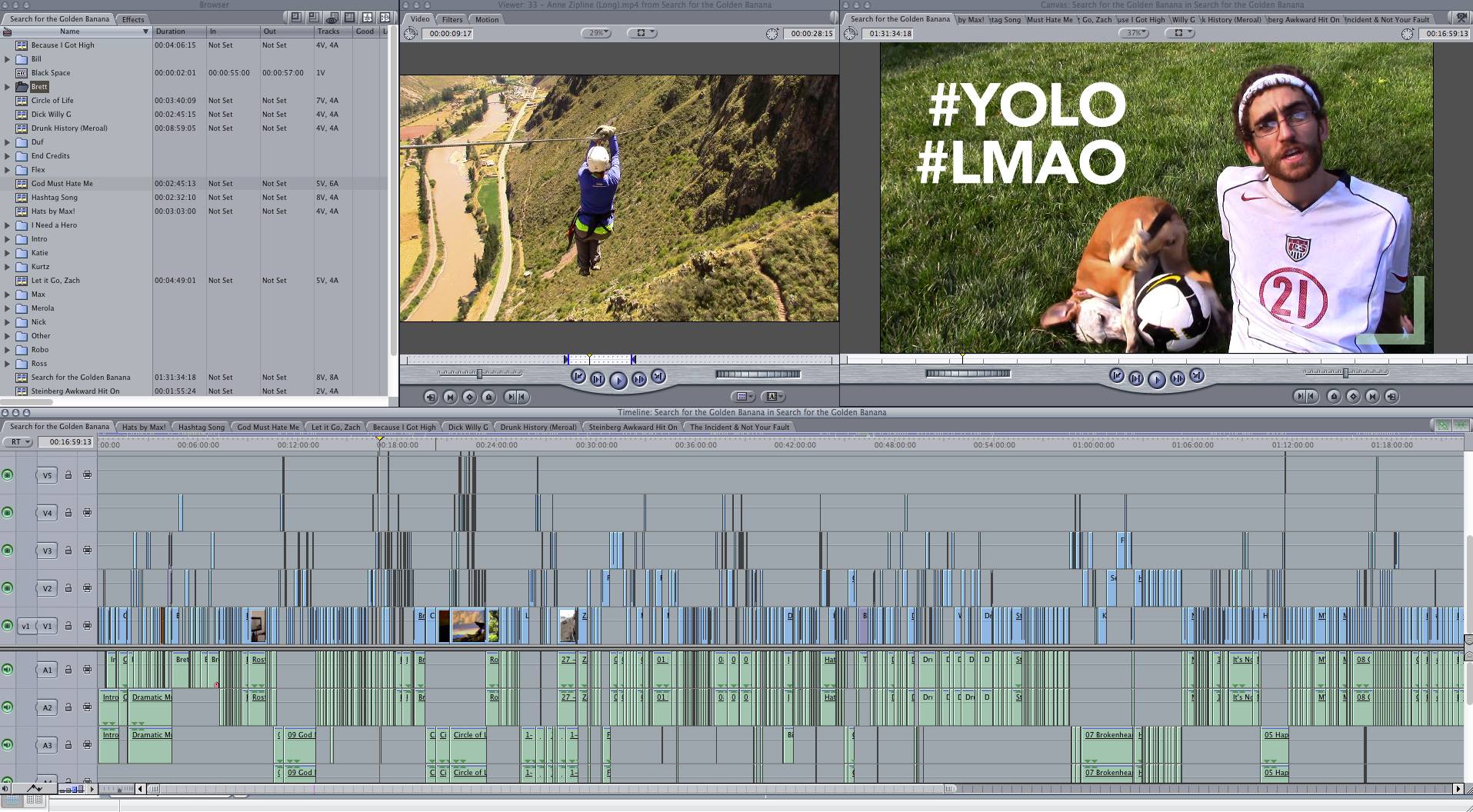
Task: Switch to the Effects tab in Browser
Action: click(133, 19)
